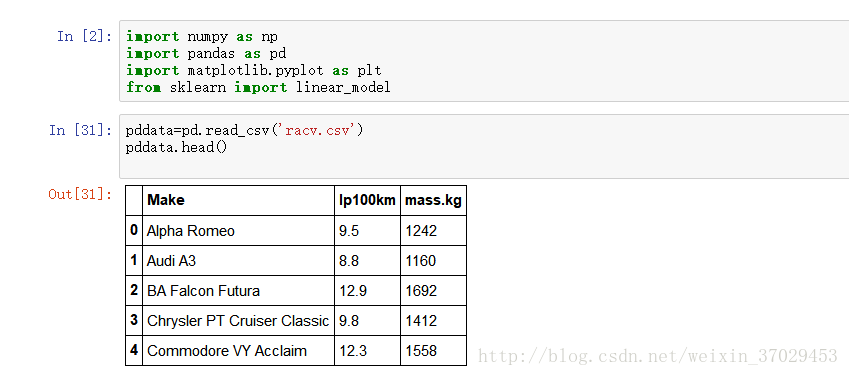Select the BA Falcon Futura cell

click(x=238, y=291)
